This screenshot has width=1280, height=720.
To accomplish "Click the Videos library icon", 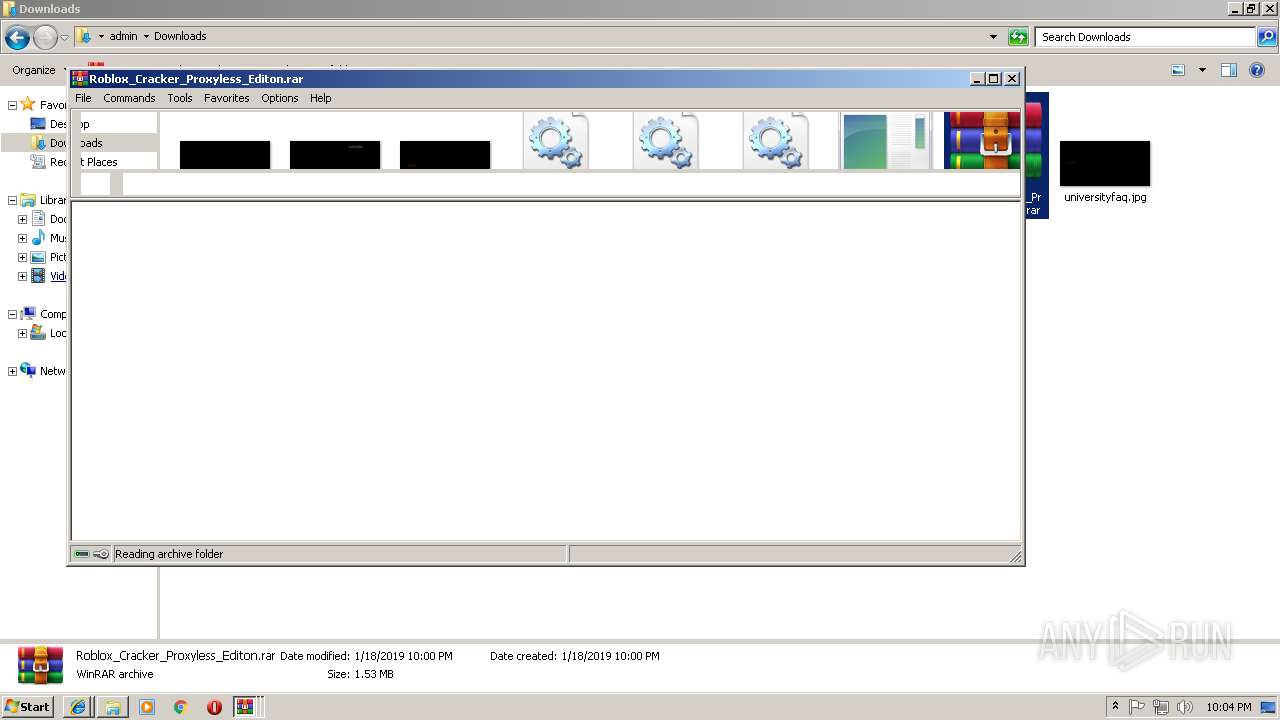I will tap(38, 276).
